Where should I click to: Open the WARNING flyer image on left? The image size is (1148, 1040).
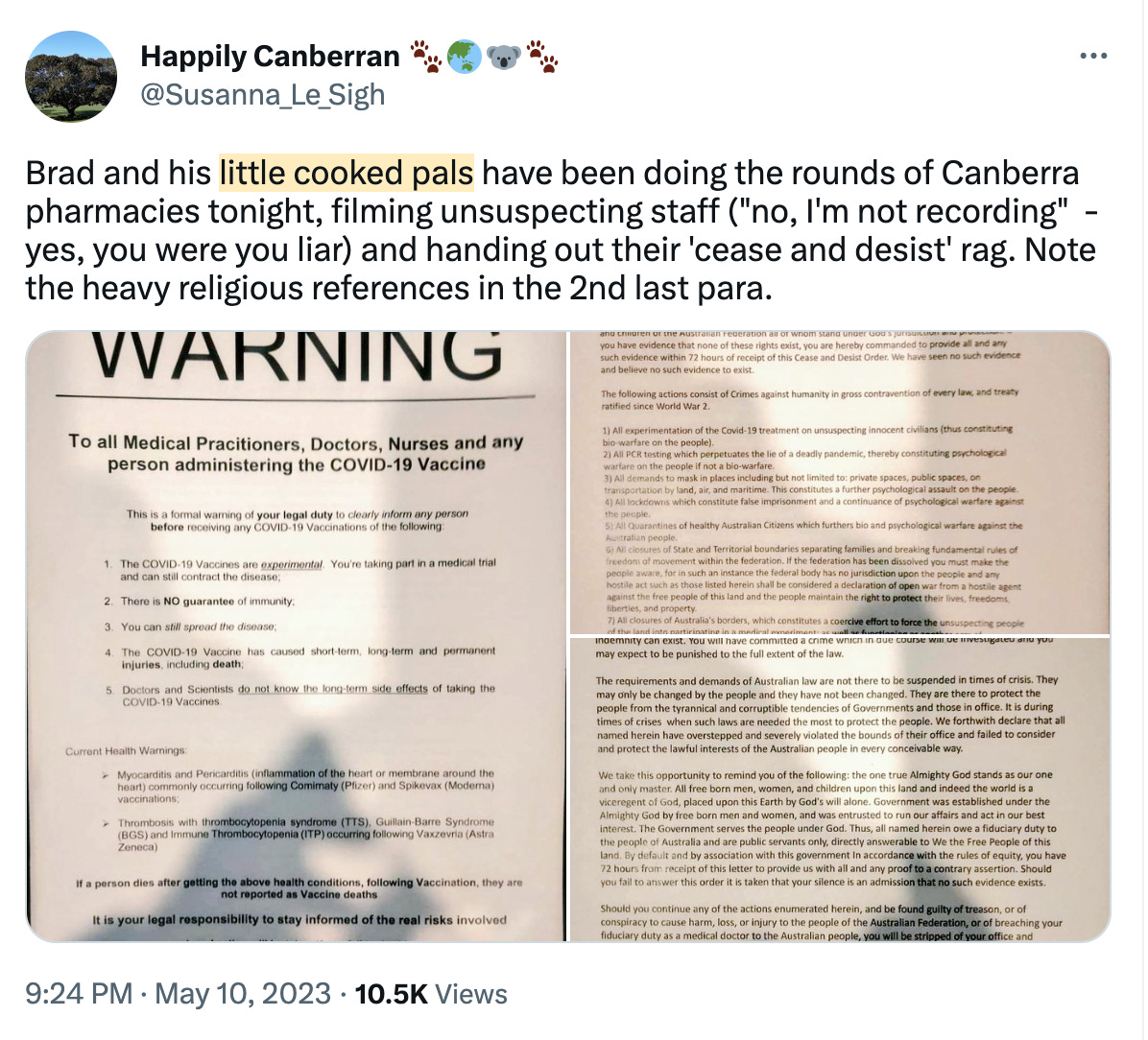297,636
